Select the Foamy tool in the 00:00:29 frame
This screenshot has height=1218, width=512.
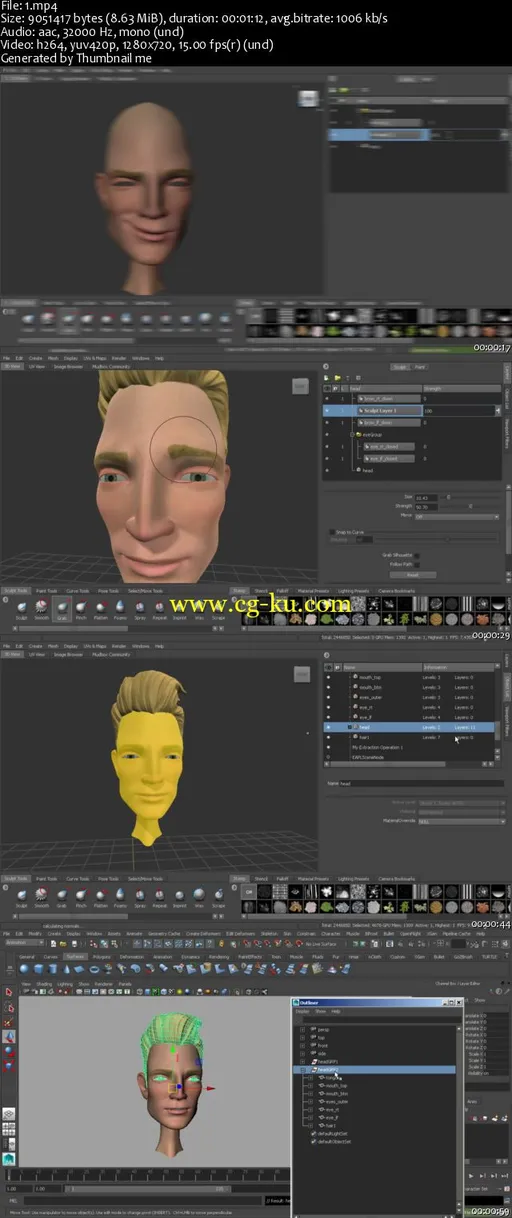(x=120, y=607)
